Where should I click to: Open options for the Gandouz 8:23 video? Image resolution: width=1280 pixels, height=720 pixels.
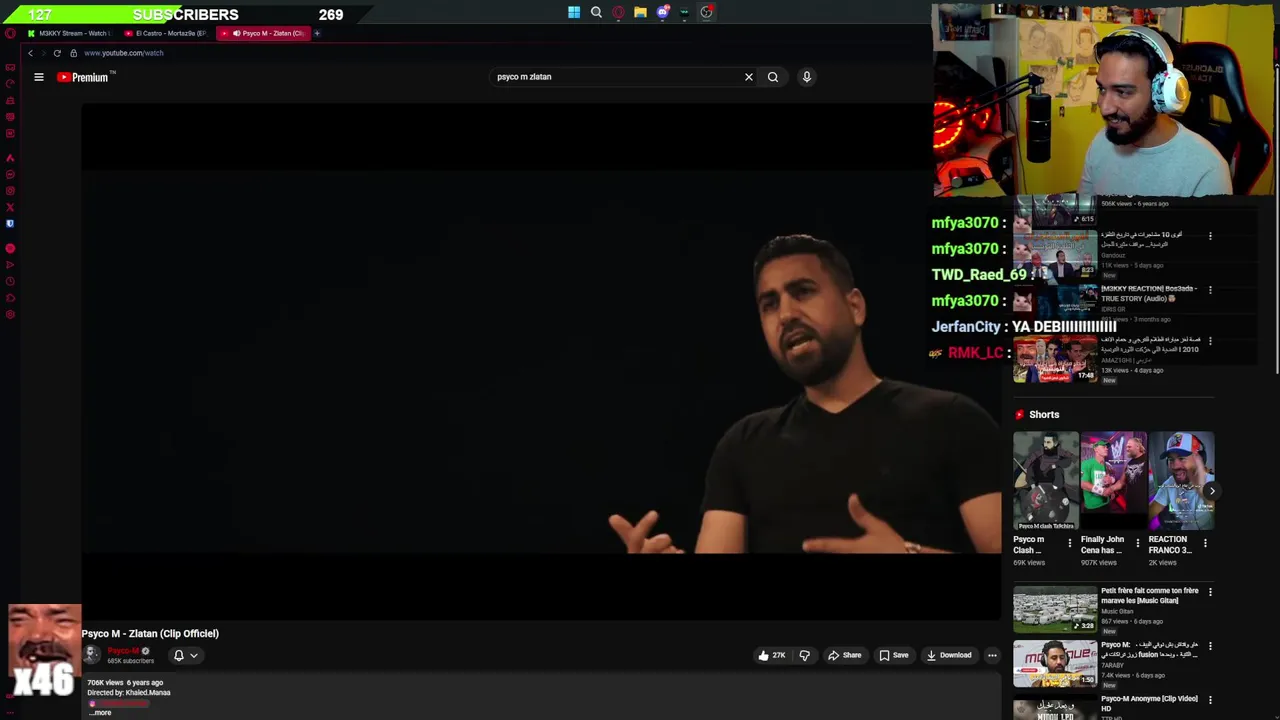(x=1210, y=237)
